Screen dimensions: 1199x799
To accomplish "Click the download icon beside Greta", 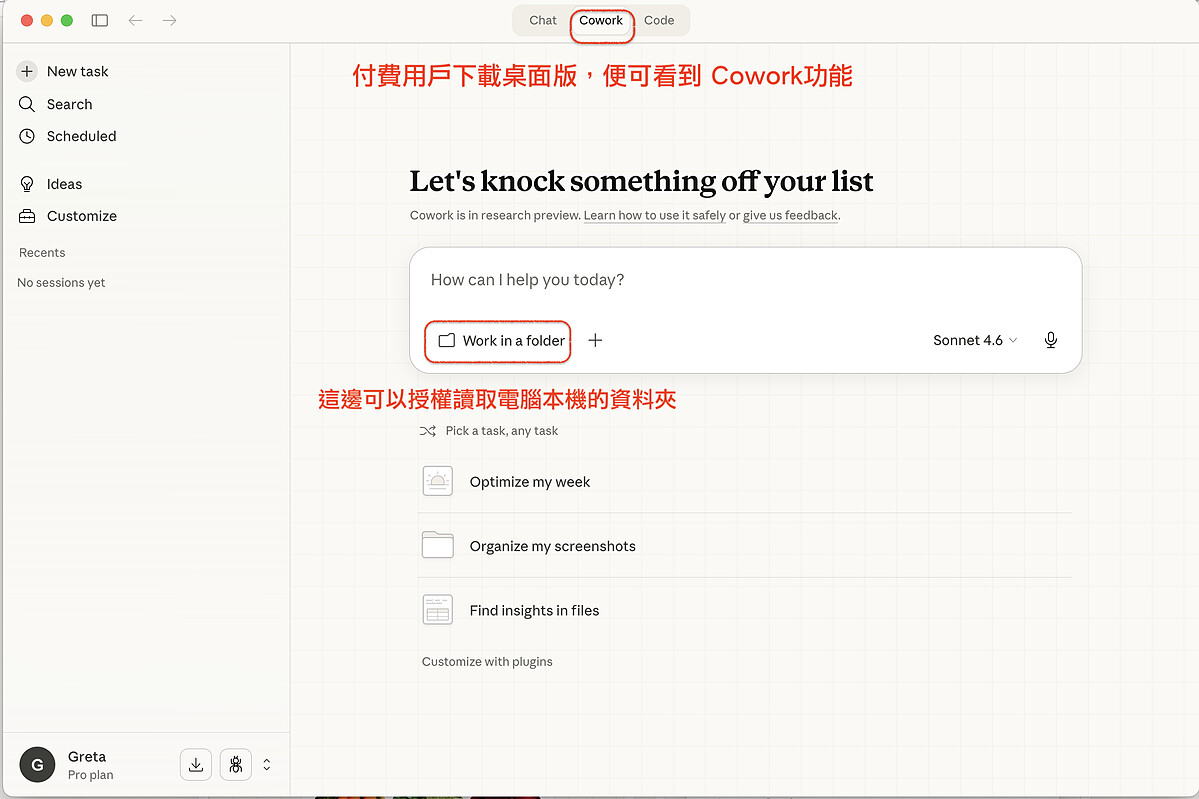I will point(196,765).
